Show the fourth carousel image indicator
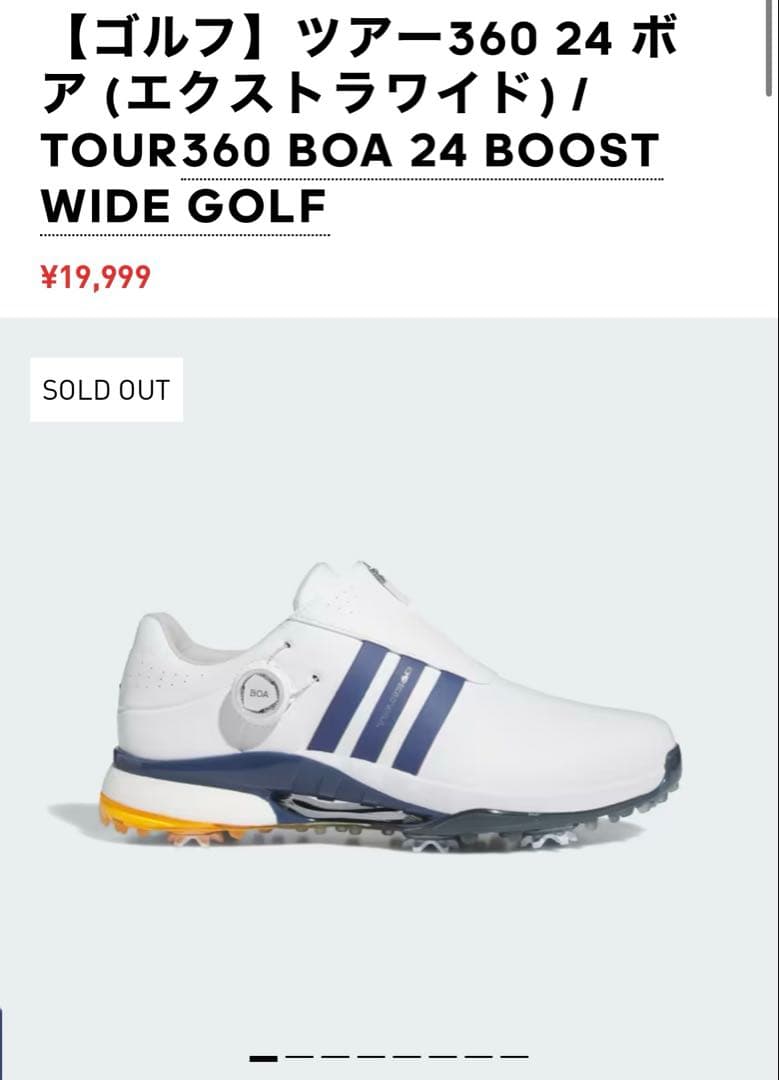 click(371, 1057)
